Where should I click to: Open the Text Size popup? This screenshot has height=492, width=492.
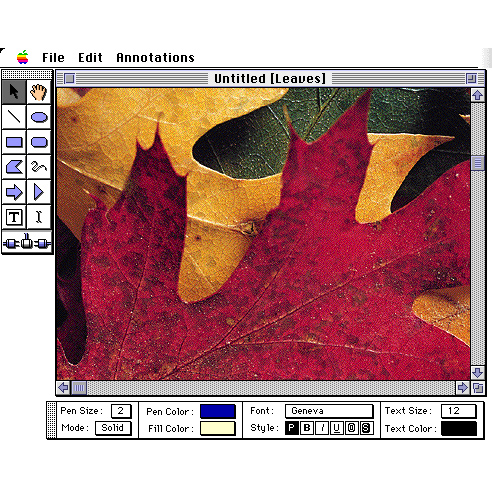[x=458, y=411]
